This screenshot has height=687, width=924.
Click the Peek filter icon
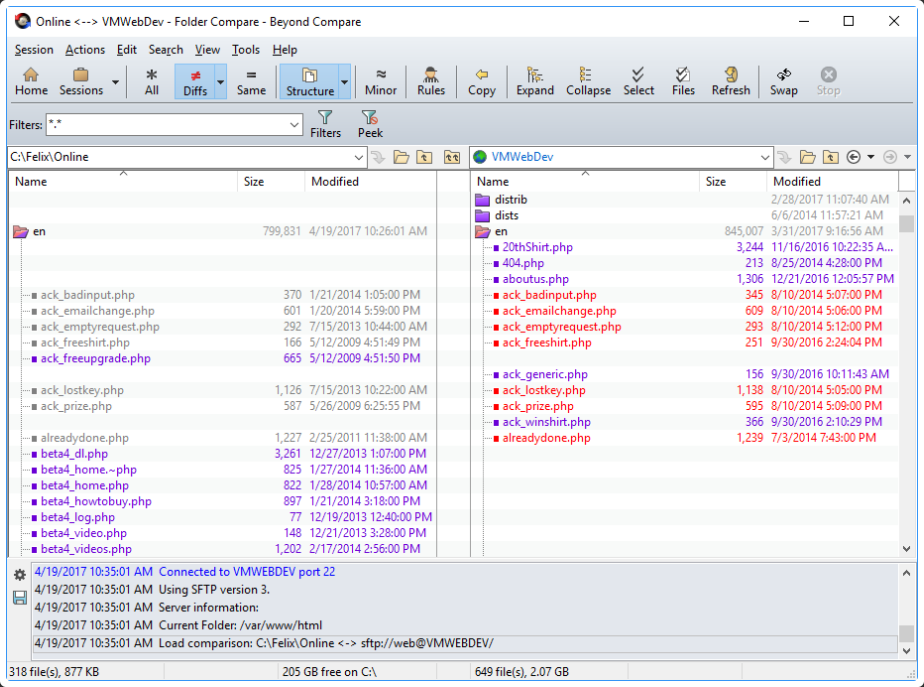[370, 124]
